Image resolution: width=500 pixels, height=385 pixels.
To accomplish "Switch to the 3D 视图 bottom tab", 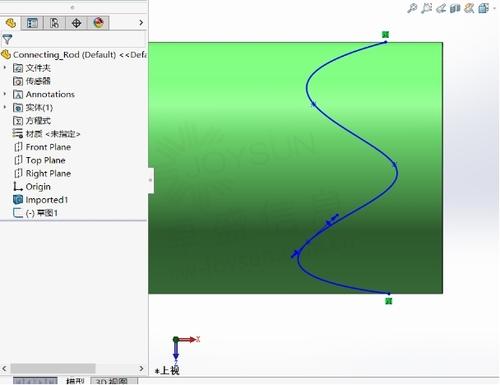I will click(x=114, y=381).
